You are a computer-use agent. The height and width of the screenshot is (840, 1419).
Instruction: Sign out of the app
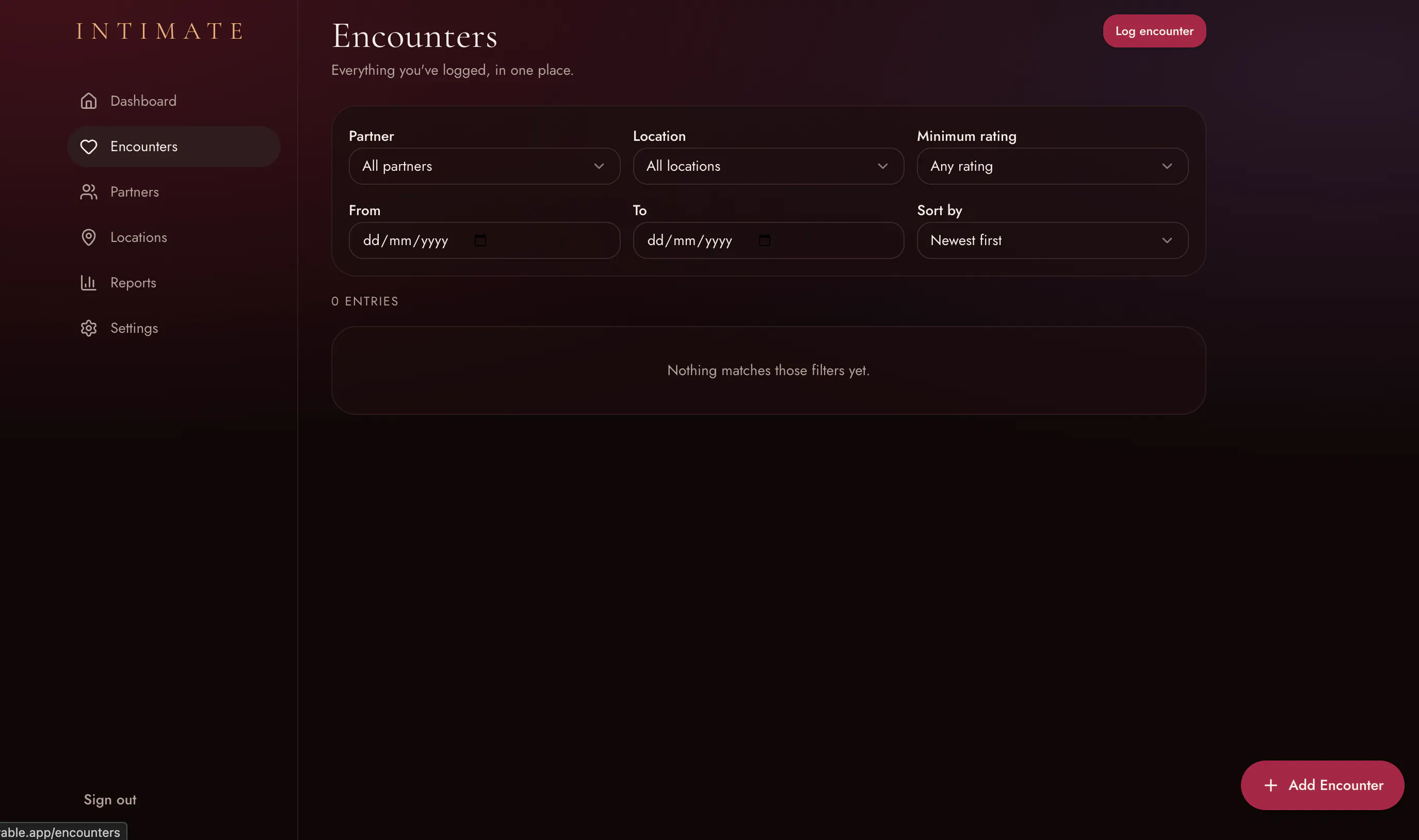[110, 799]
